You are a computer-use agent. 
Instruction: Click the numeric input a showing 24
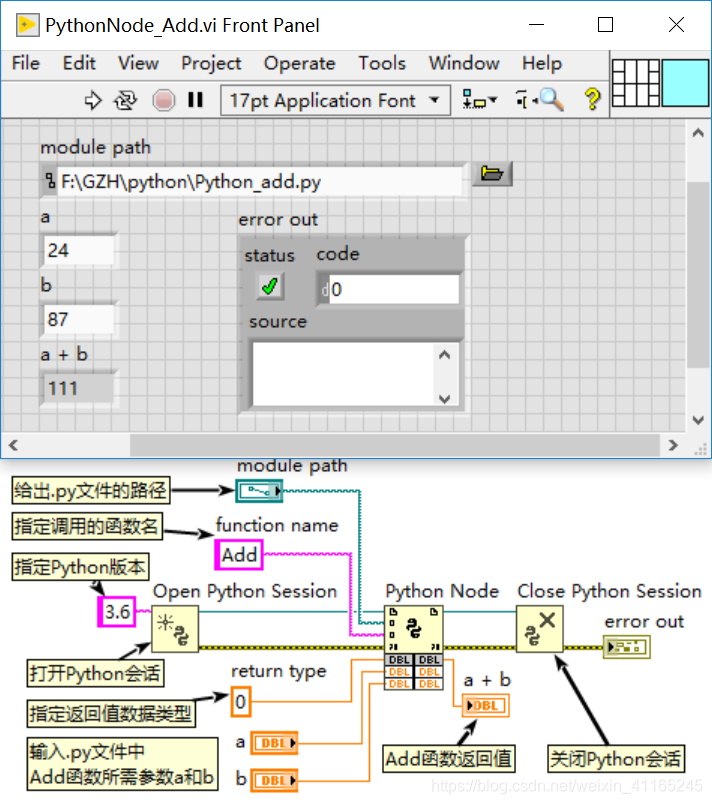click(78, 250)
